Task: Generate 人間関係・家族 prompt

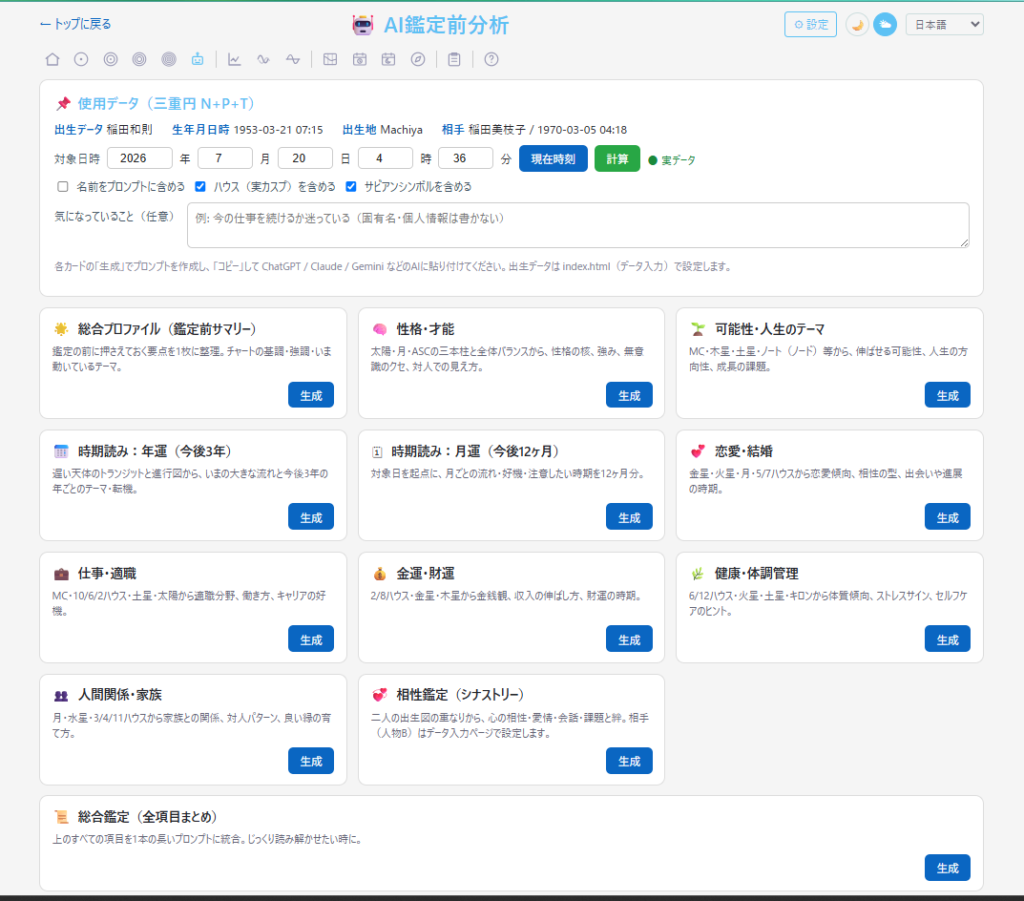Action: [311, 761]
